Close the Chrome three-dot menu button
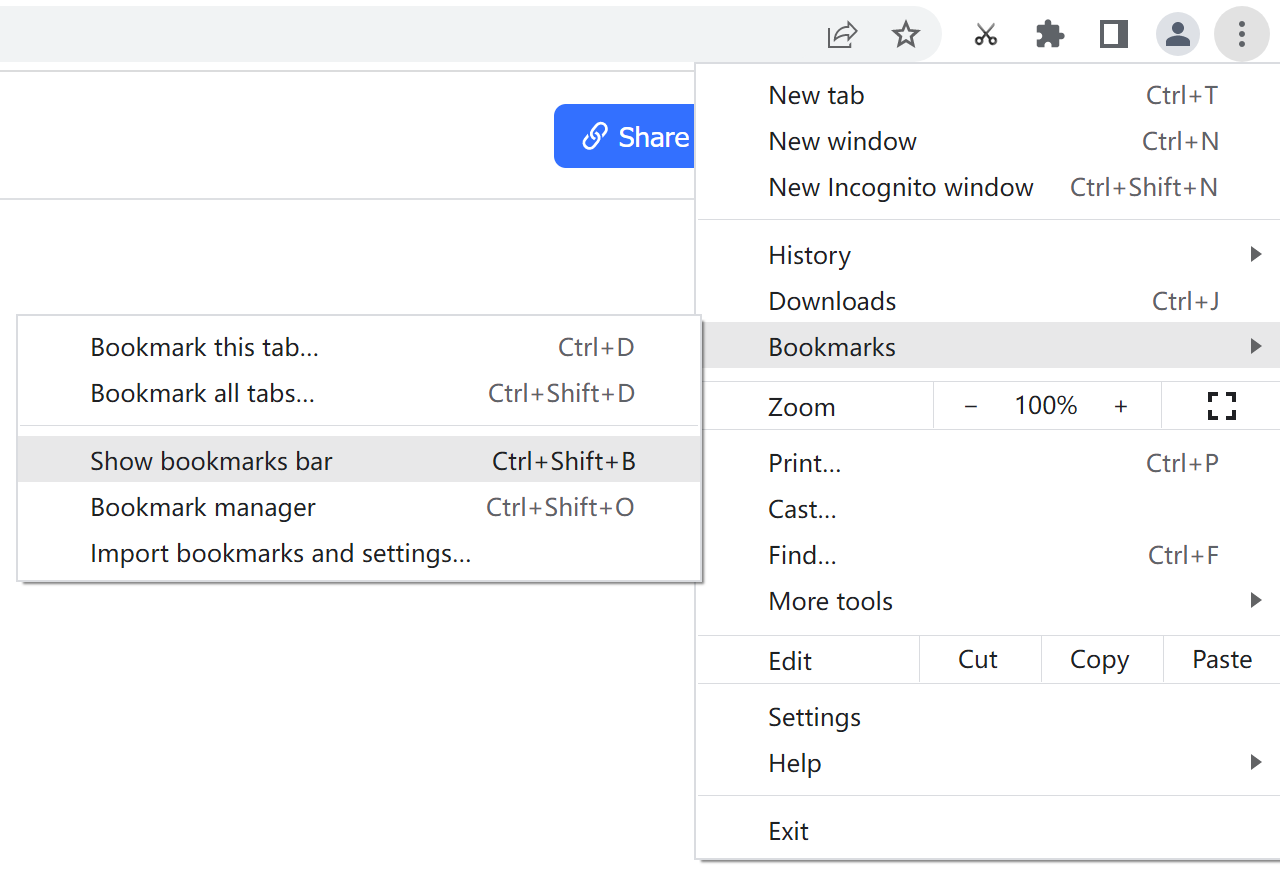The image size is (1280, 870). (x=1241, y=35)
